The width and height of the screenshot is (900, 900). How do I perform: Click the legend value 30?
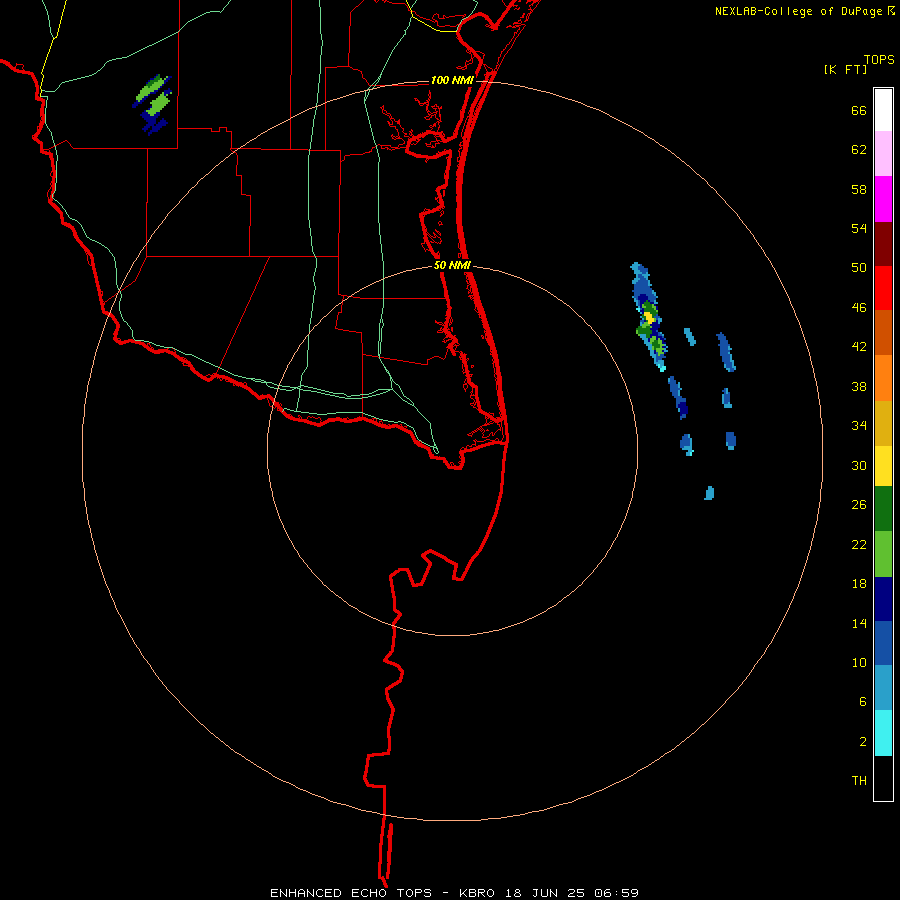[859, 465]
